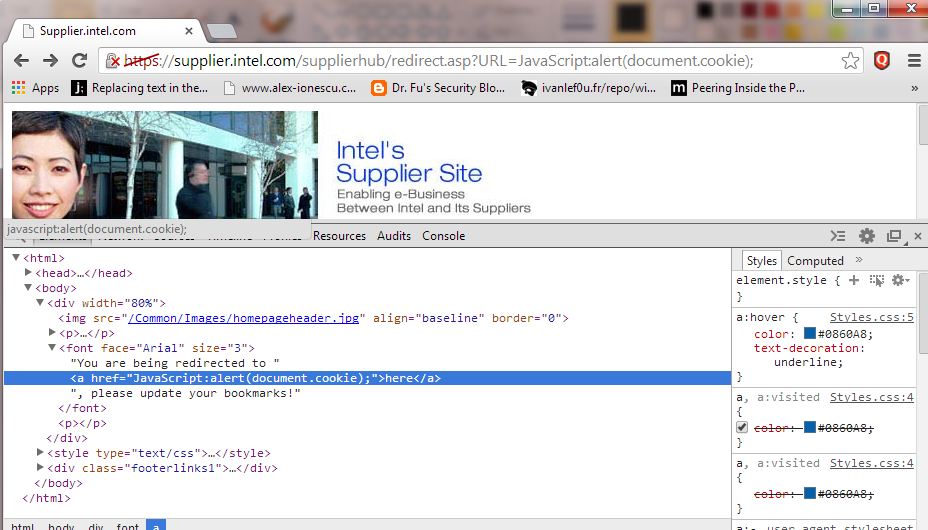Switch to DevTools Audits panel
This screenshot has width=928, height=530.
point(394,236)
